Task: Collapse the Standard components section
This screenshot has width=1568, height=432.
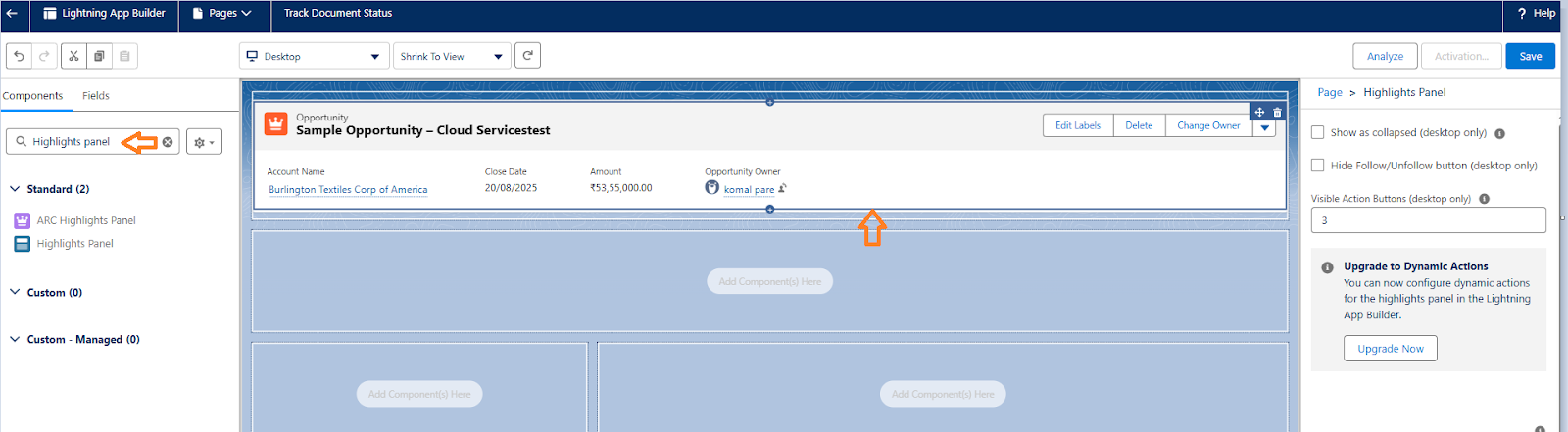Action: pyautogui.click(x=15, y=189)
